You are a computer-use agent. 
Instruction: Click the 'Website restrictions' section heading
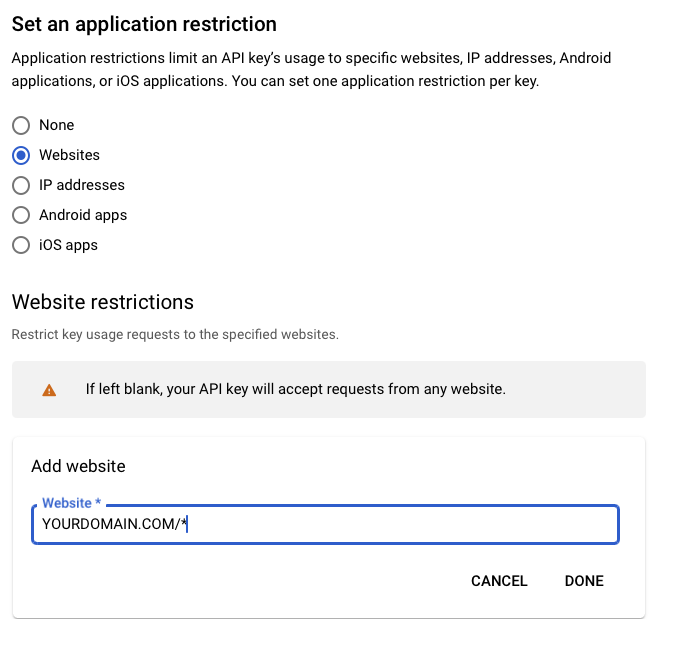pyautogui.click(x=102, y=301)
